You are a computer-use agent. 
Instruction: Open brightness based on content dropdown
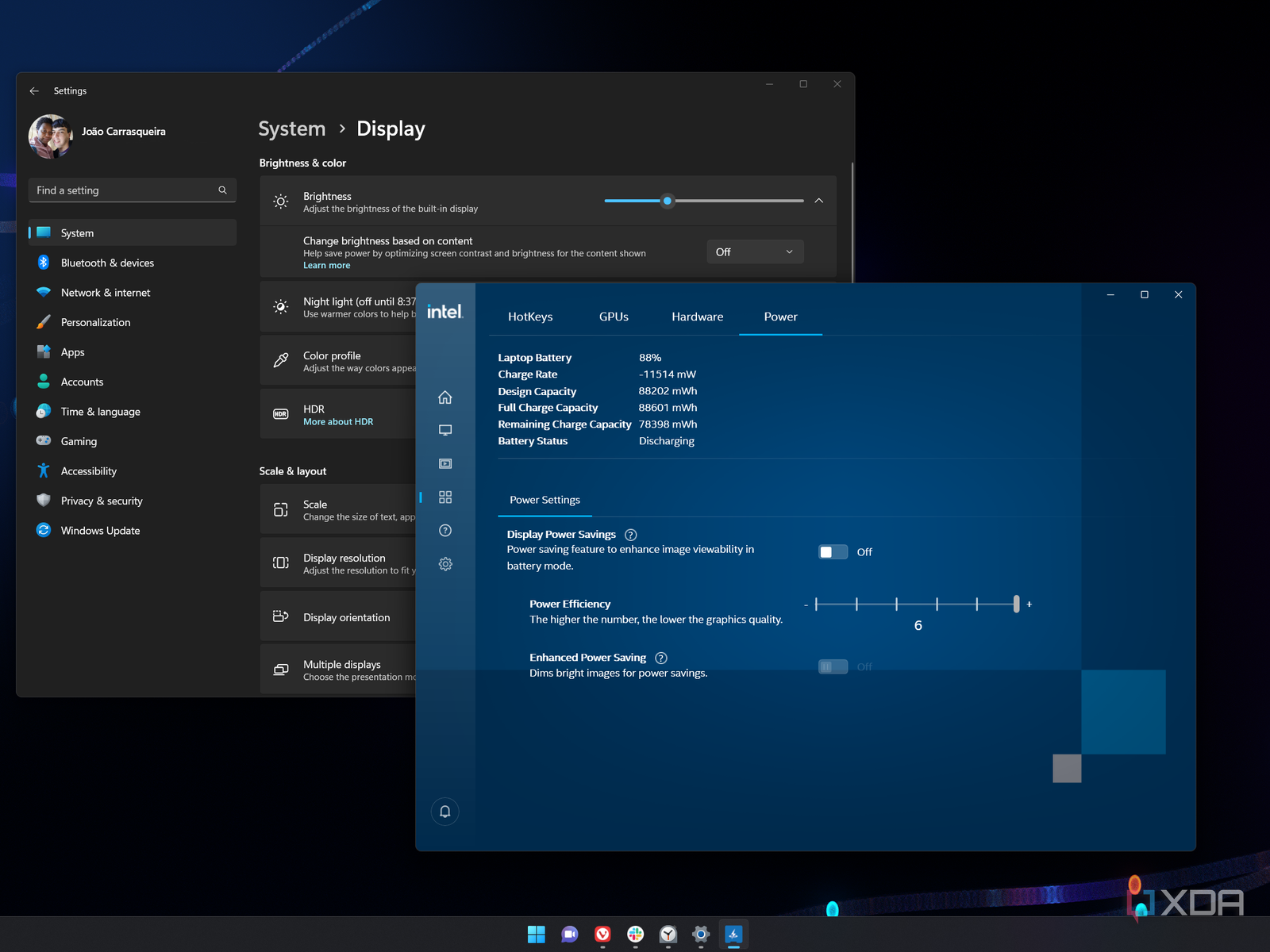point(754,252)
